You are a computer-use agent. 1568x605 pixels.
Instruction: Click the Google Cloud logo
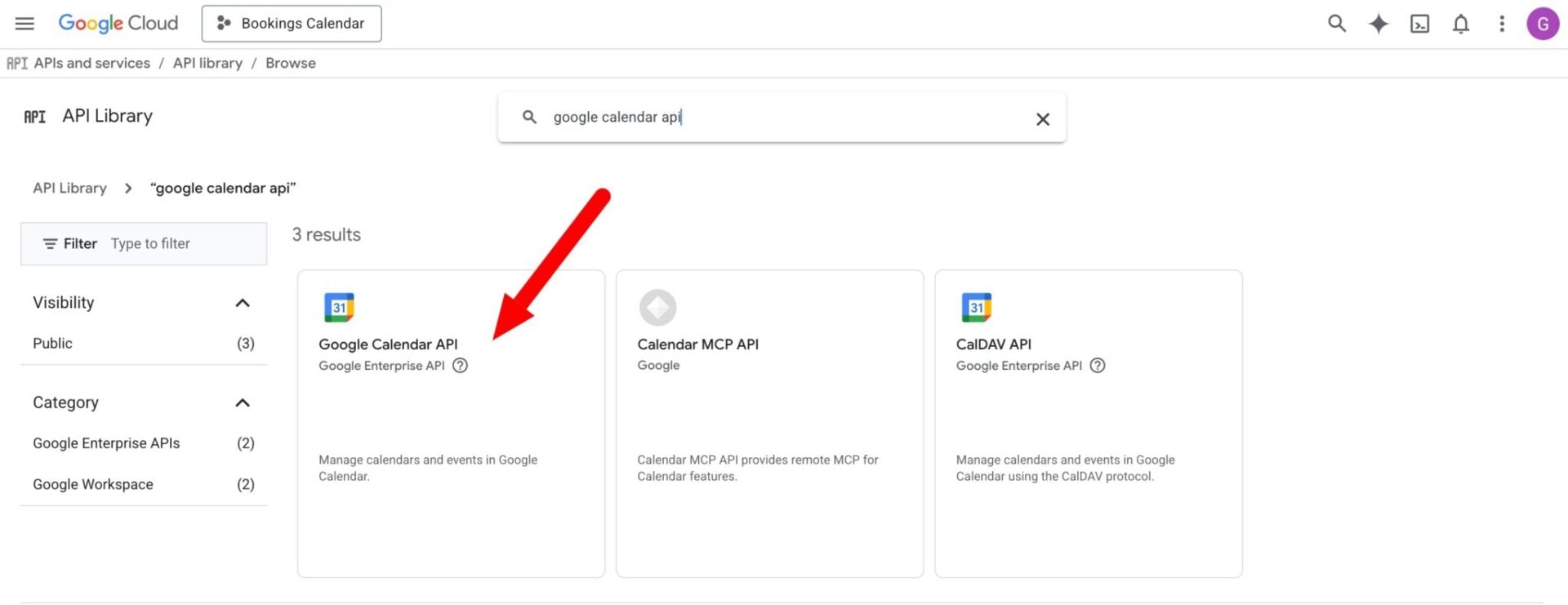118,24
